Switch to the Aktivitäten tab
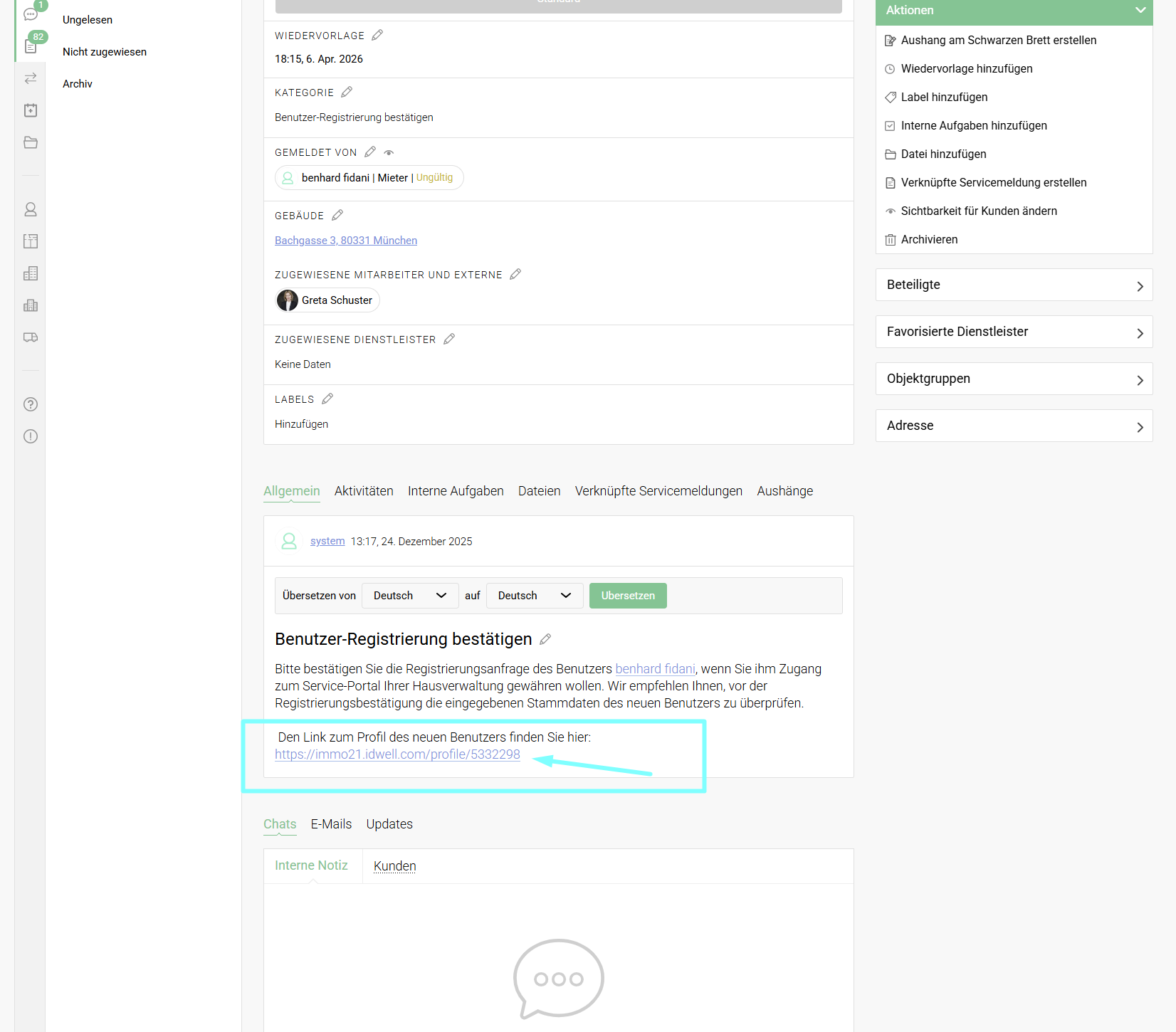 pos(364,491)
